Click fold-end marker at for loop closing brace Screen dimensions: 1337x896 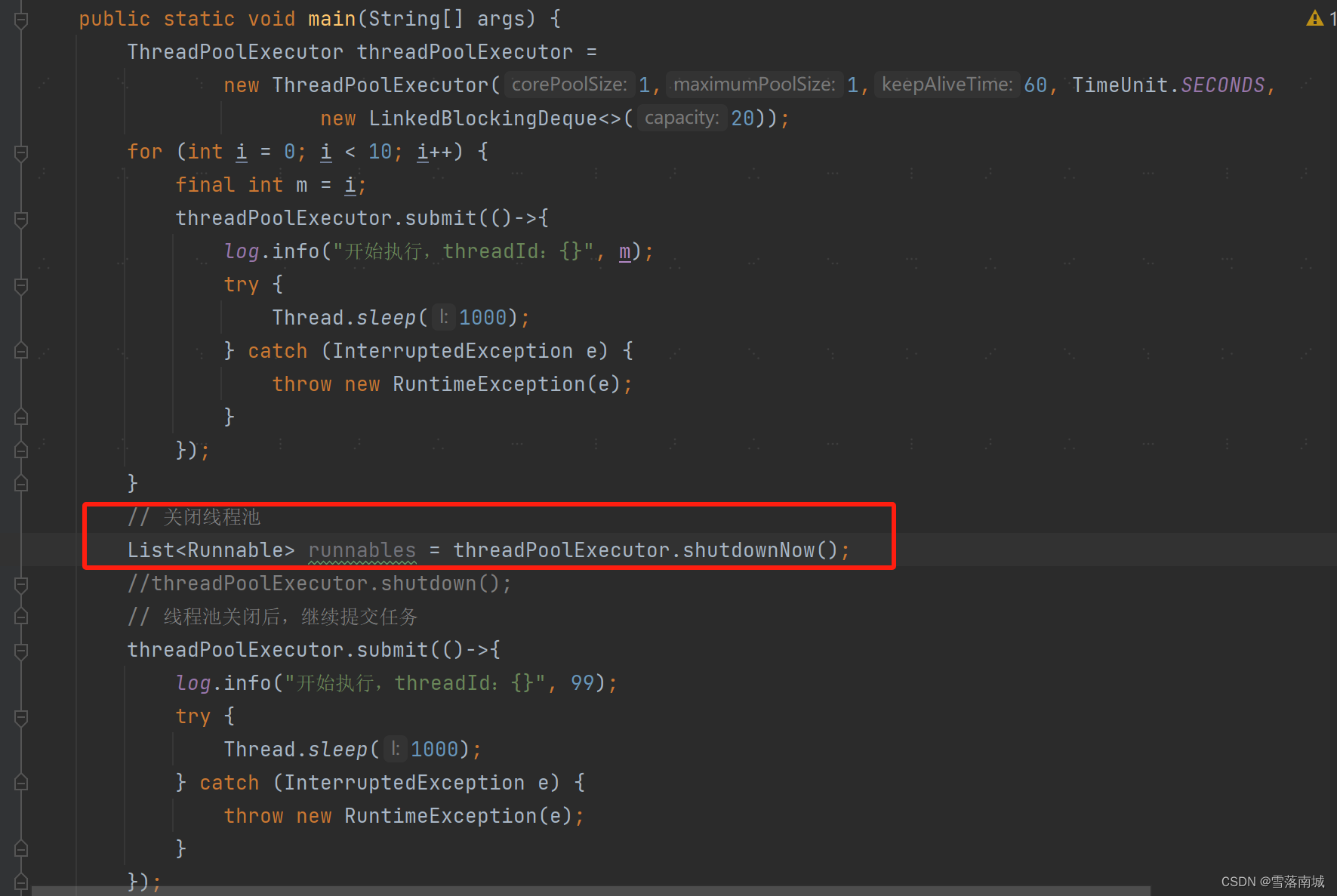21,483
